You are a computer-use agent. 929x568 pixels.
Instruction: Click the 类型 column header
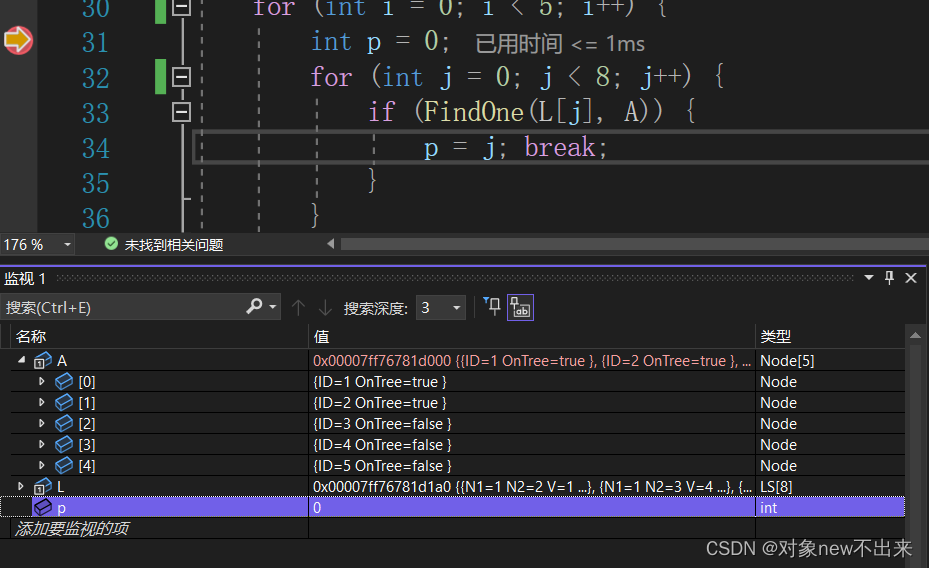(776, 336)
